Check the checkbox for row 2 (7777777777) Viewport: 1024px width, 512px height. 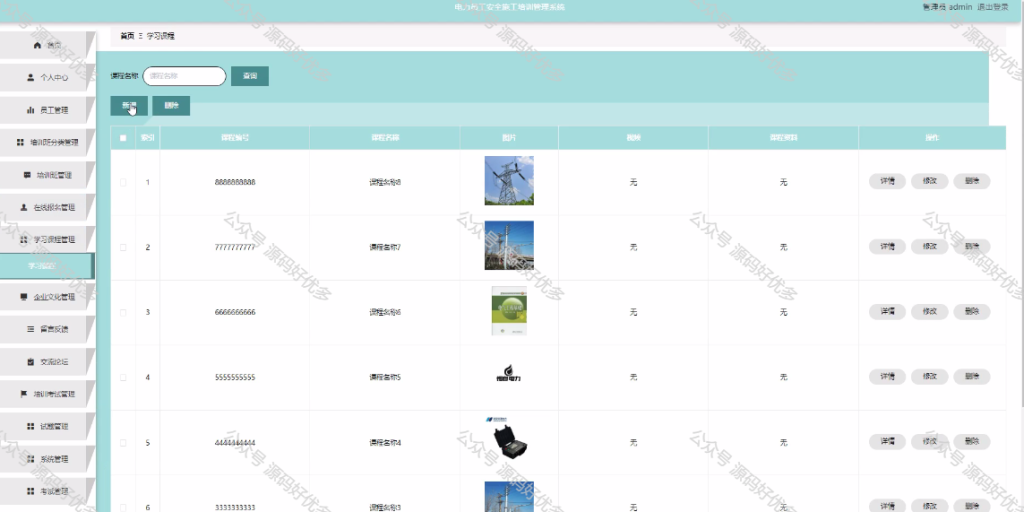point(123,247)
